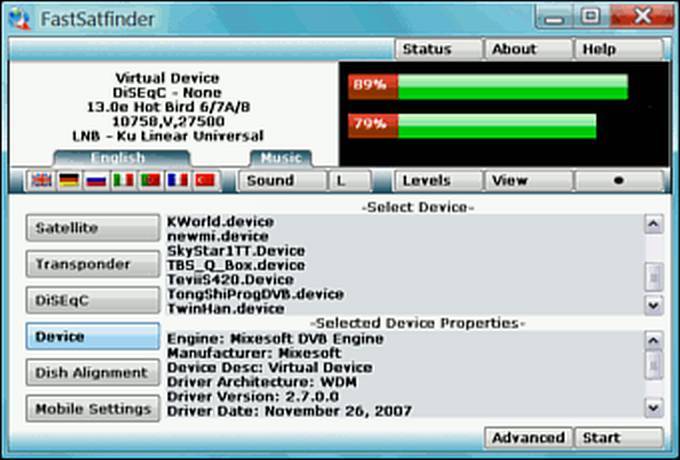Click the Driver Architecture: WDM line
The image size is (680, 460).
pos(262,382)
